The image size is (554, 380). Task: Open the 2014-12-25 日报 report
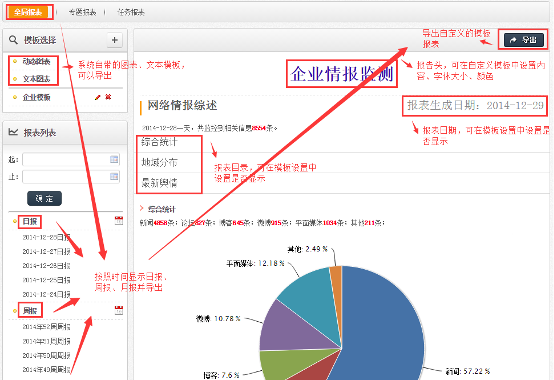[x=46, y=280]
